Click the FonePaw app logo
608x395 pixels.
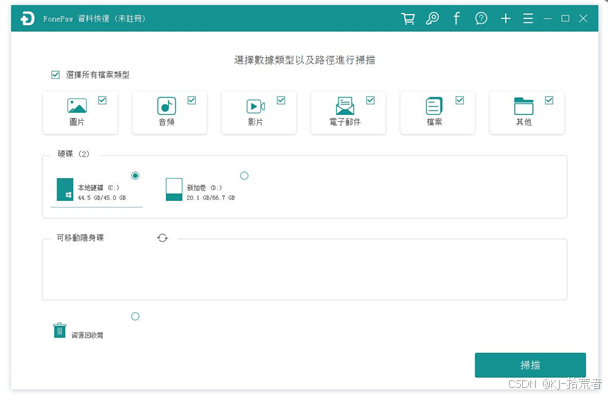(28, 18)
